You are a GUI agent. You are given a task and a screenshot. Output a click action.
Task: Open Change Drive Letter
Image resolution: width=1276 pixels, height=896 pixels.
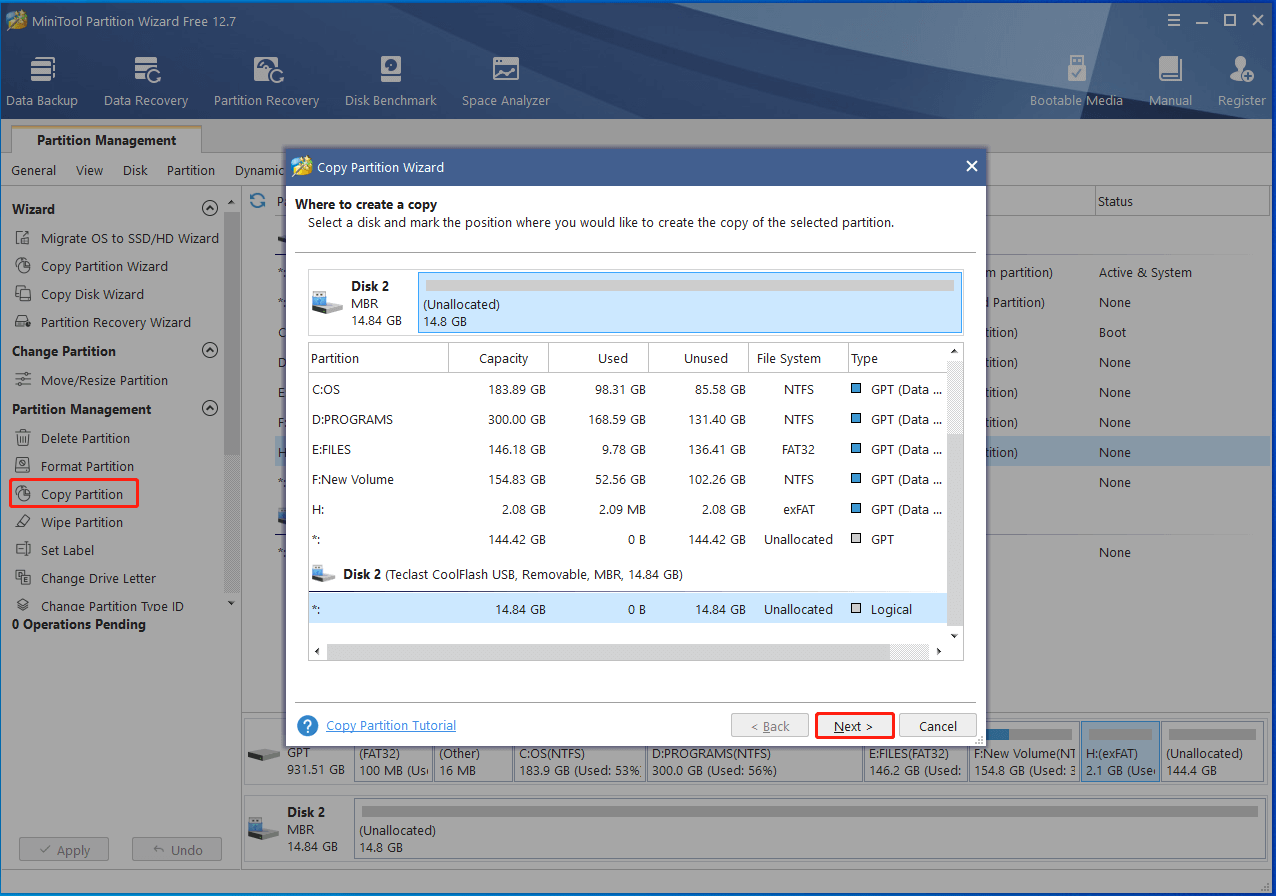coord(85,578)
